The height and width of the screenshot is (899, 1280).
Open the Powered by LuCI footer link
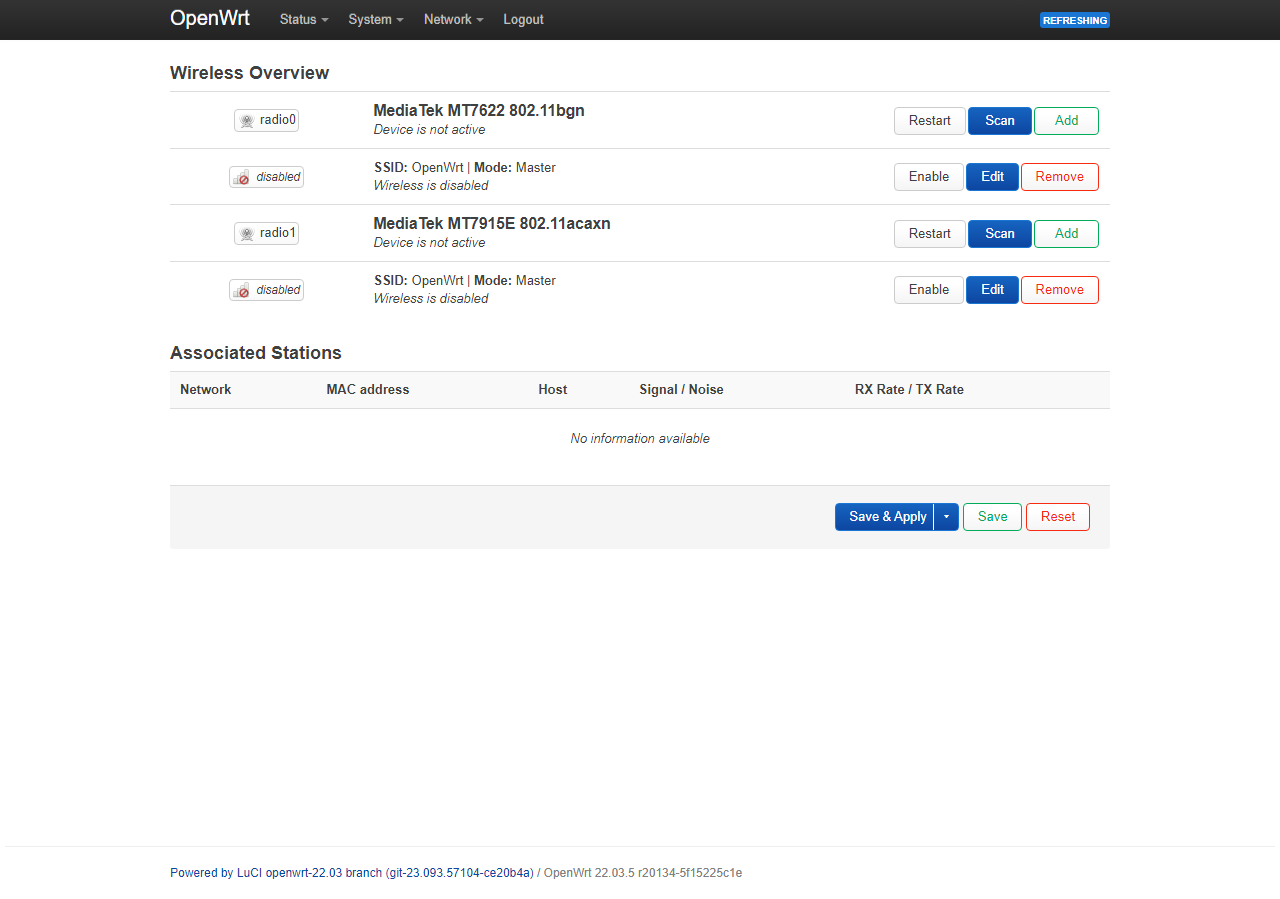352,873
